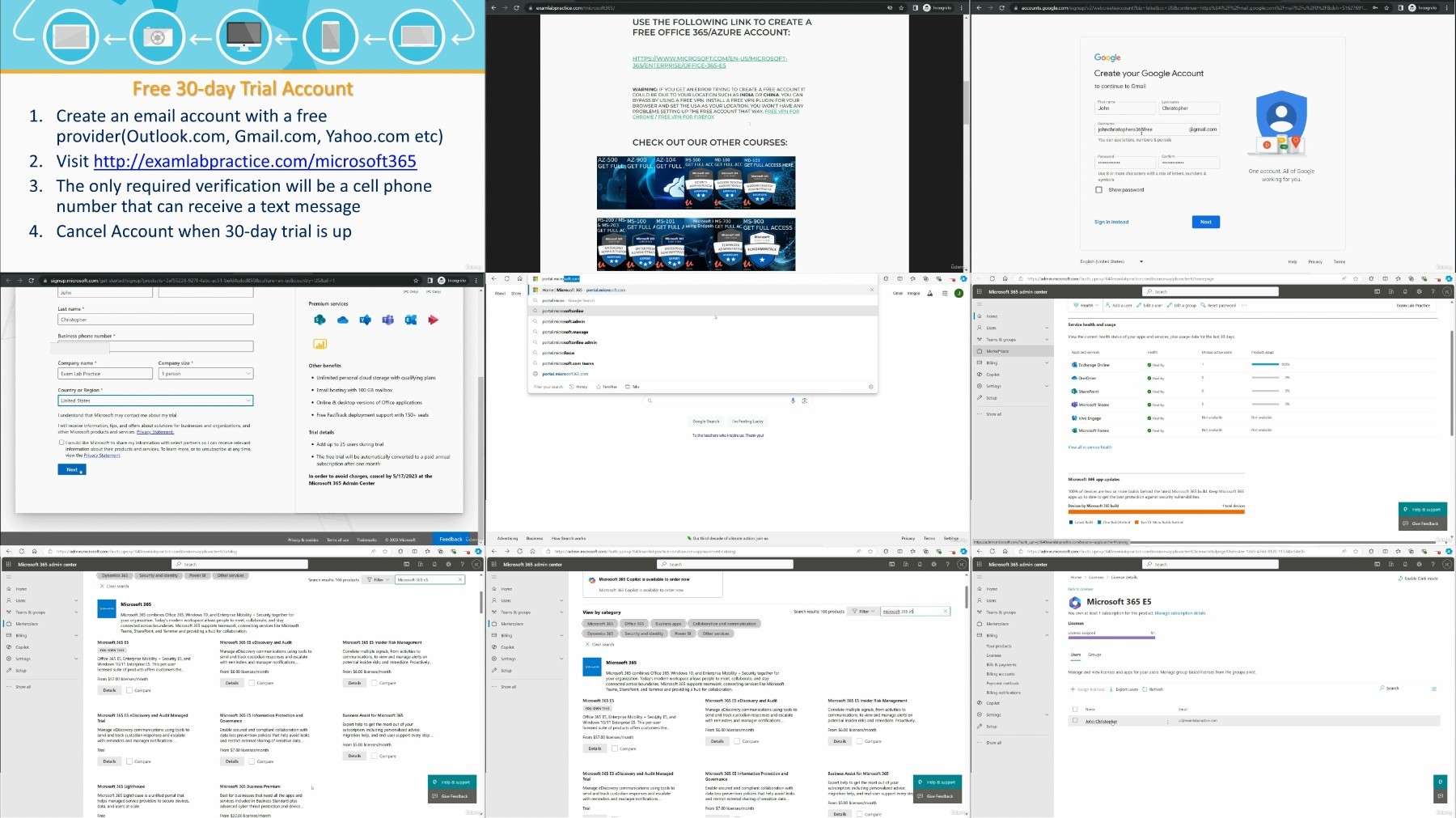The width and height of the screenshot is (1456, 818).
Task: Open app launcher waffle in service health frame
Action: pyautogui.click(x=979, y=291)
